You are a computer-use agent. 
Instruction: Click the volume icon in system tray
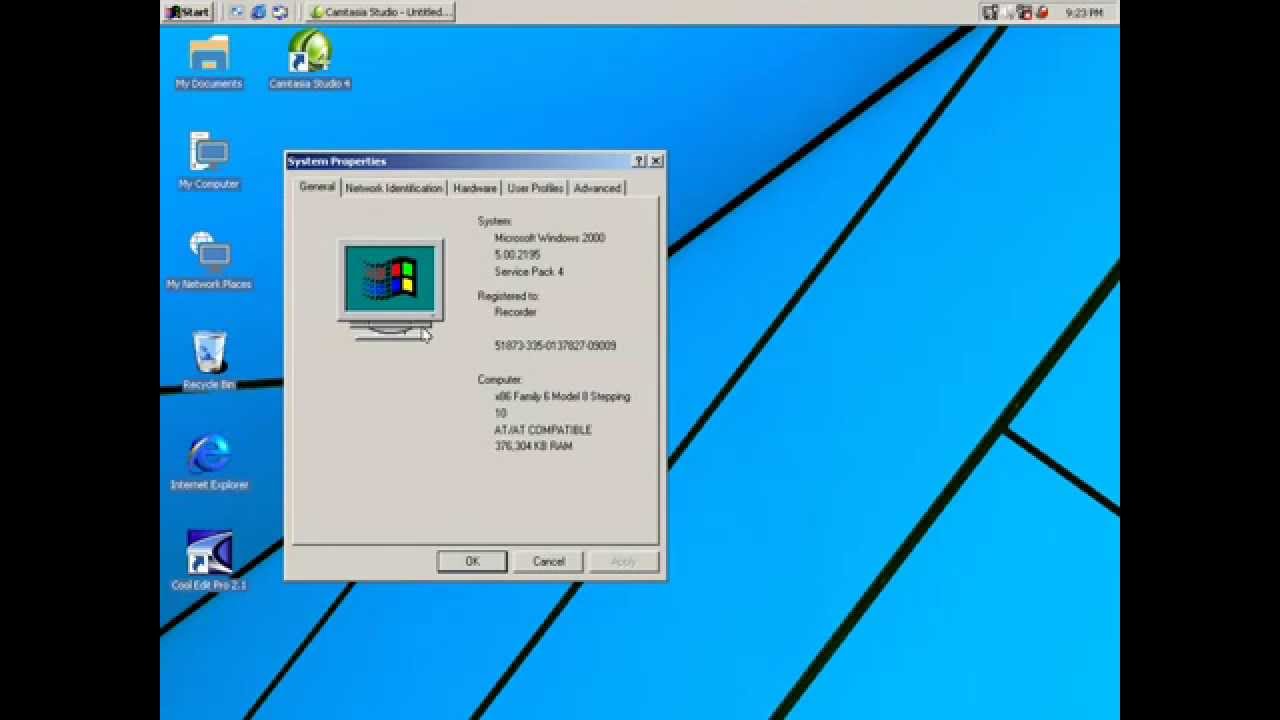point(1010,13)
